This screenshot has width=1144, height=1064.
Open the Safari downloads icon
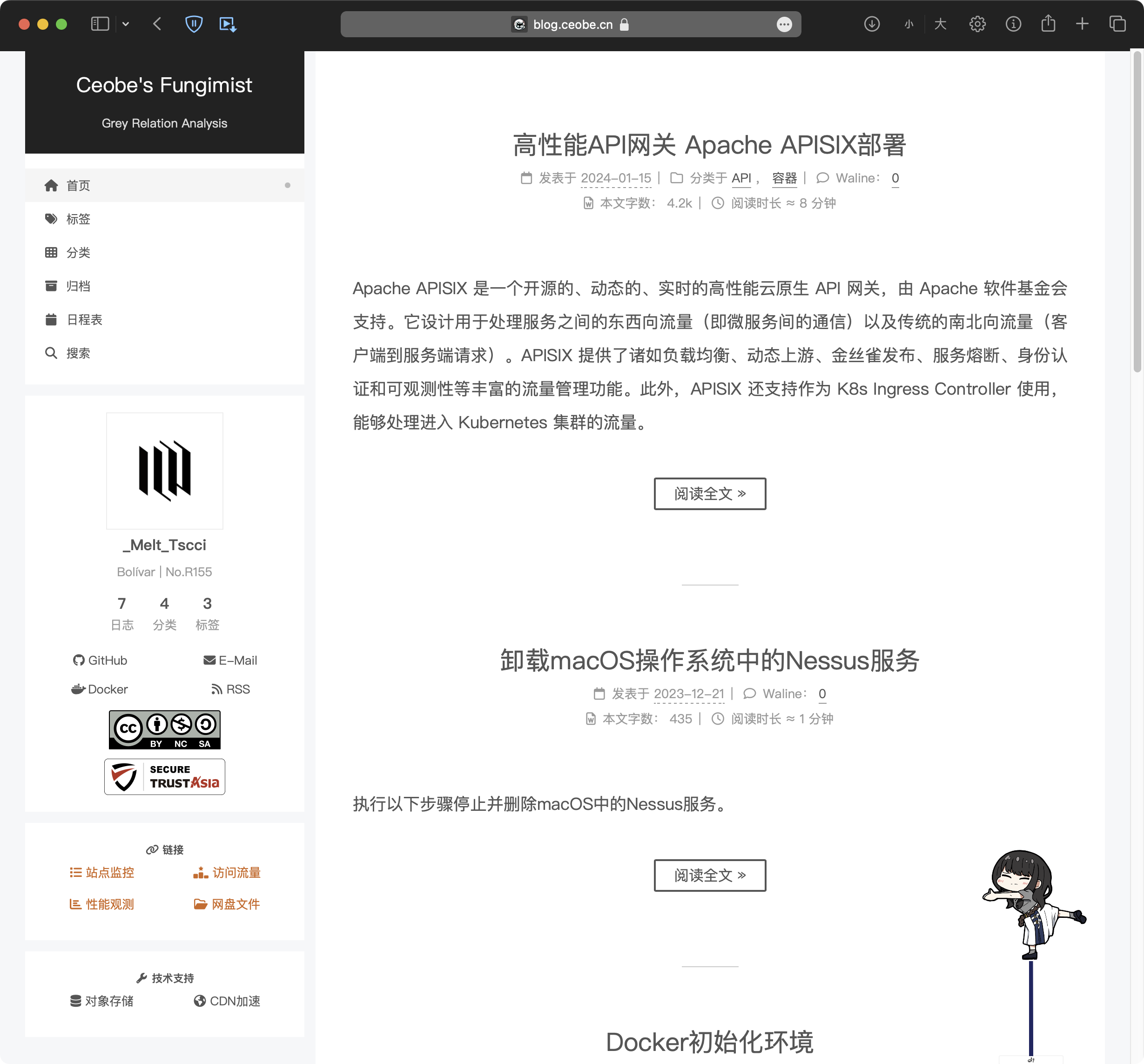(x=872, y=24)
